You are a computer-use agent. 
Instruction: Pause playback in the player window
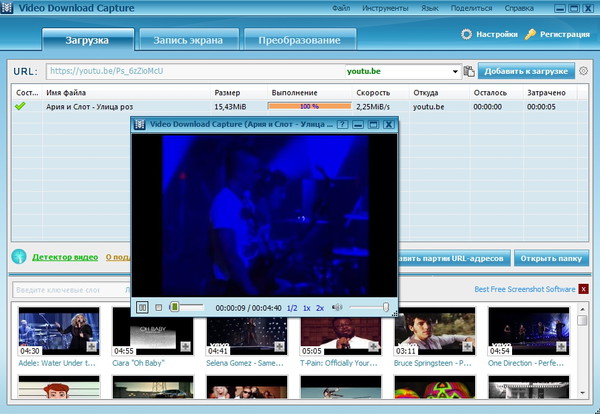pos(142,307)
